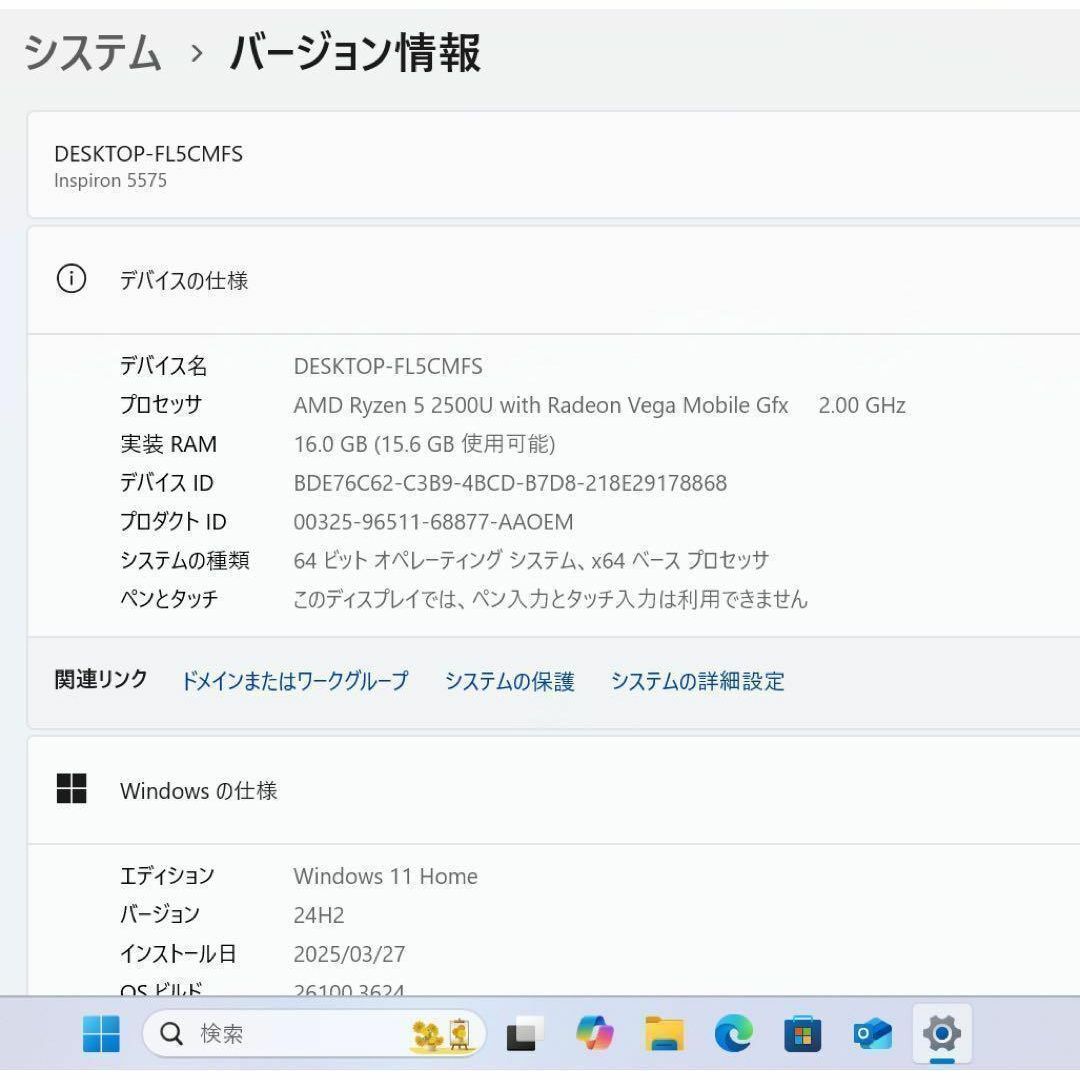
Task: Click the breadcrumb chevron separator
Action: tap(196, 53)
